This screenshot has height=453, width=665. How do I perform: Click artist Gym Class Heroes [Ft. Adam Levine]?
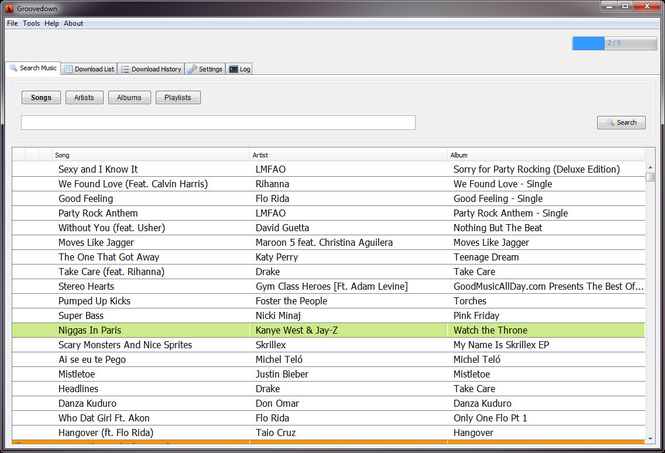[x=332, y=286]
